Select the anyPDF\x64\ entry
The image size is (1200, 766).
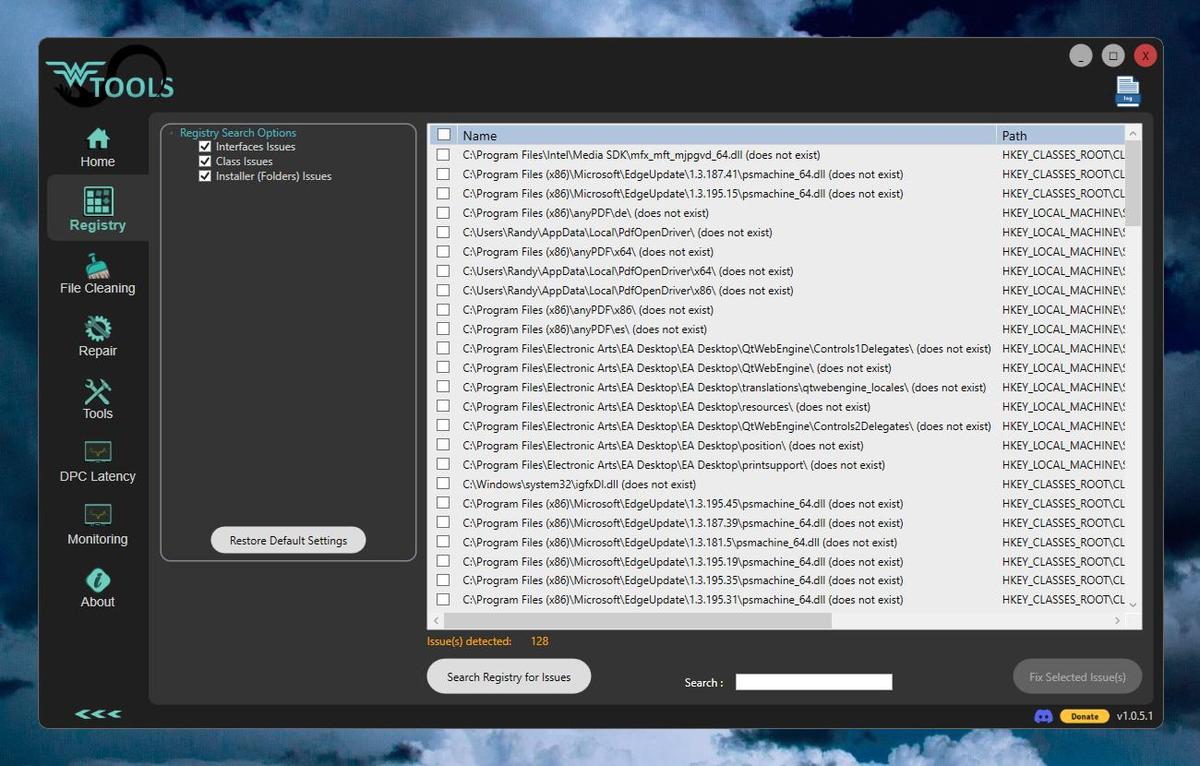tap(588, 252)
